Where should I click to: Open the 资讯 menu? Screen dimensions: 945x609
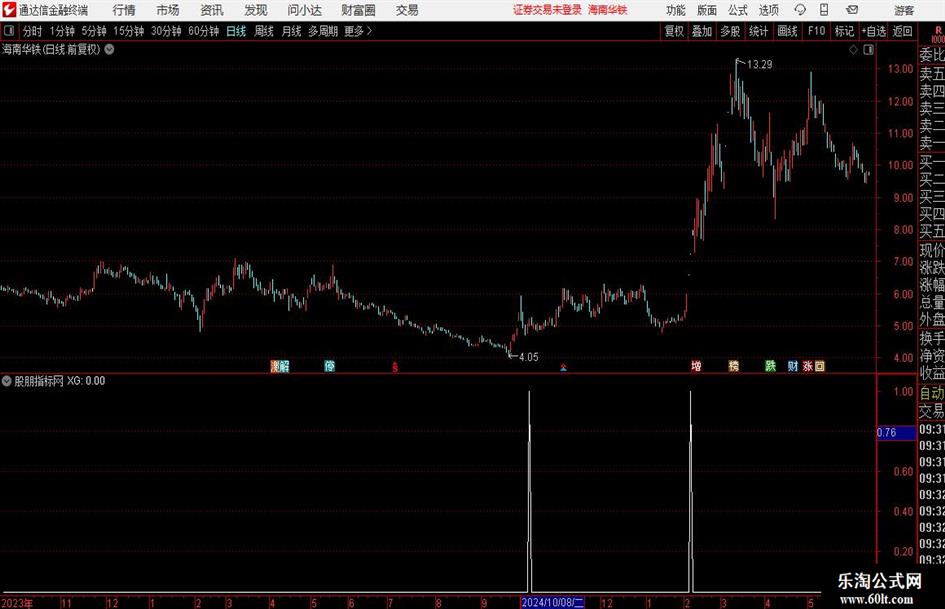[212, 10]
